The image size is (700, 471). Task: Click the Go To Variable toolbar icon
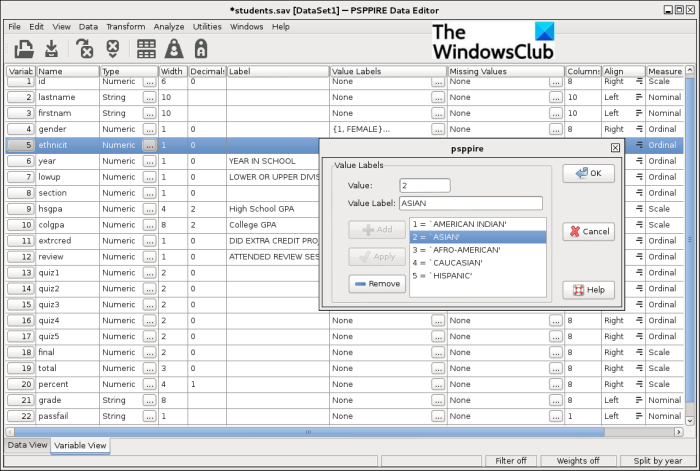coord(84,49)
